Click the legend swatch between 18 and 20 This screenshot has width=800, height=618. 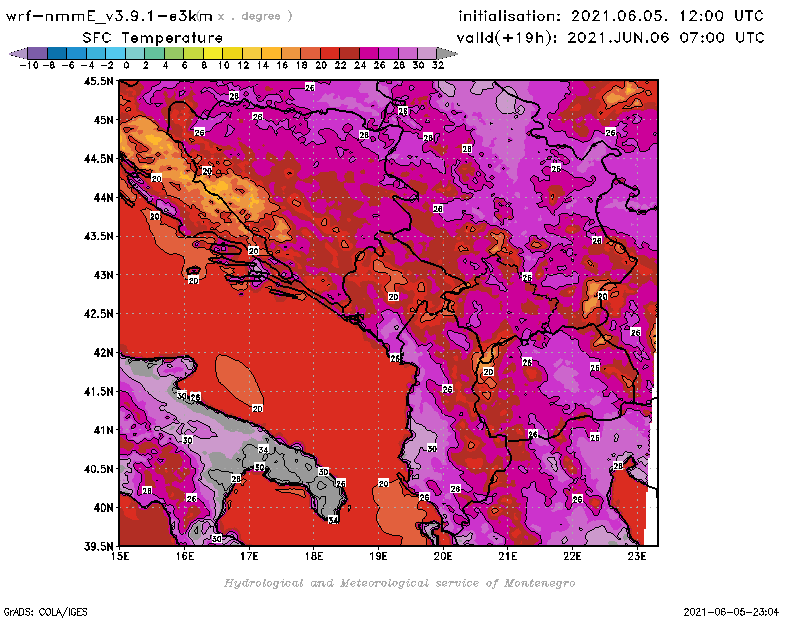tap(310, 53)
